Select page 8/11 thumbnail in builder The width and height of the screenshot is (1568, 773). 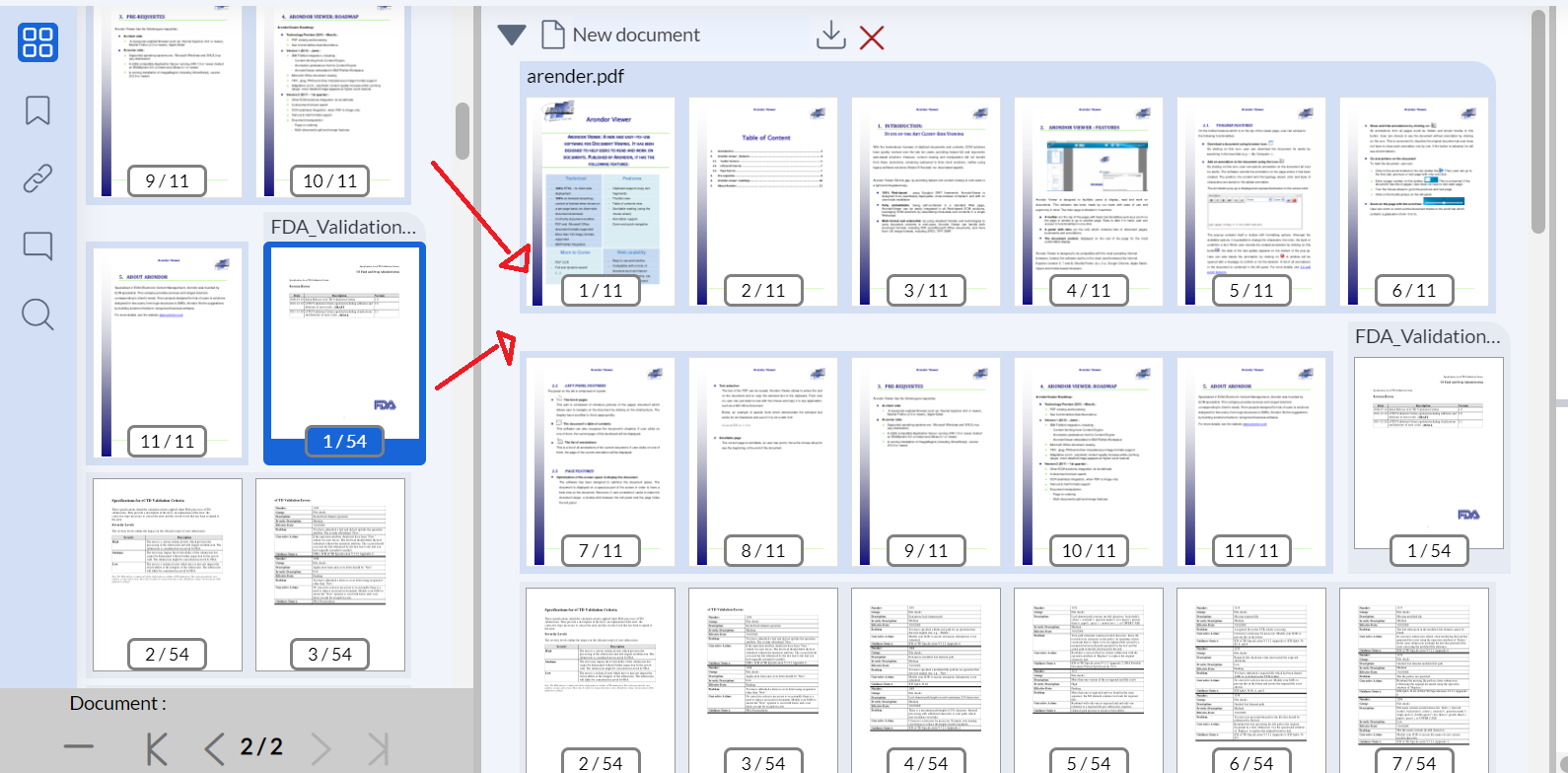tap(763, 461)
